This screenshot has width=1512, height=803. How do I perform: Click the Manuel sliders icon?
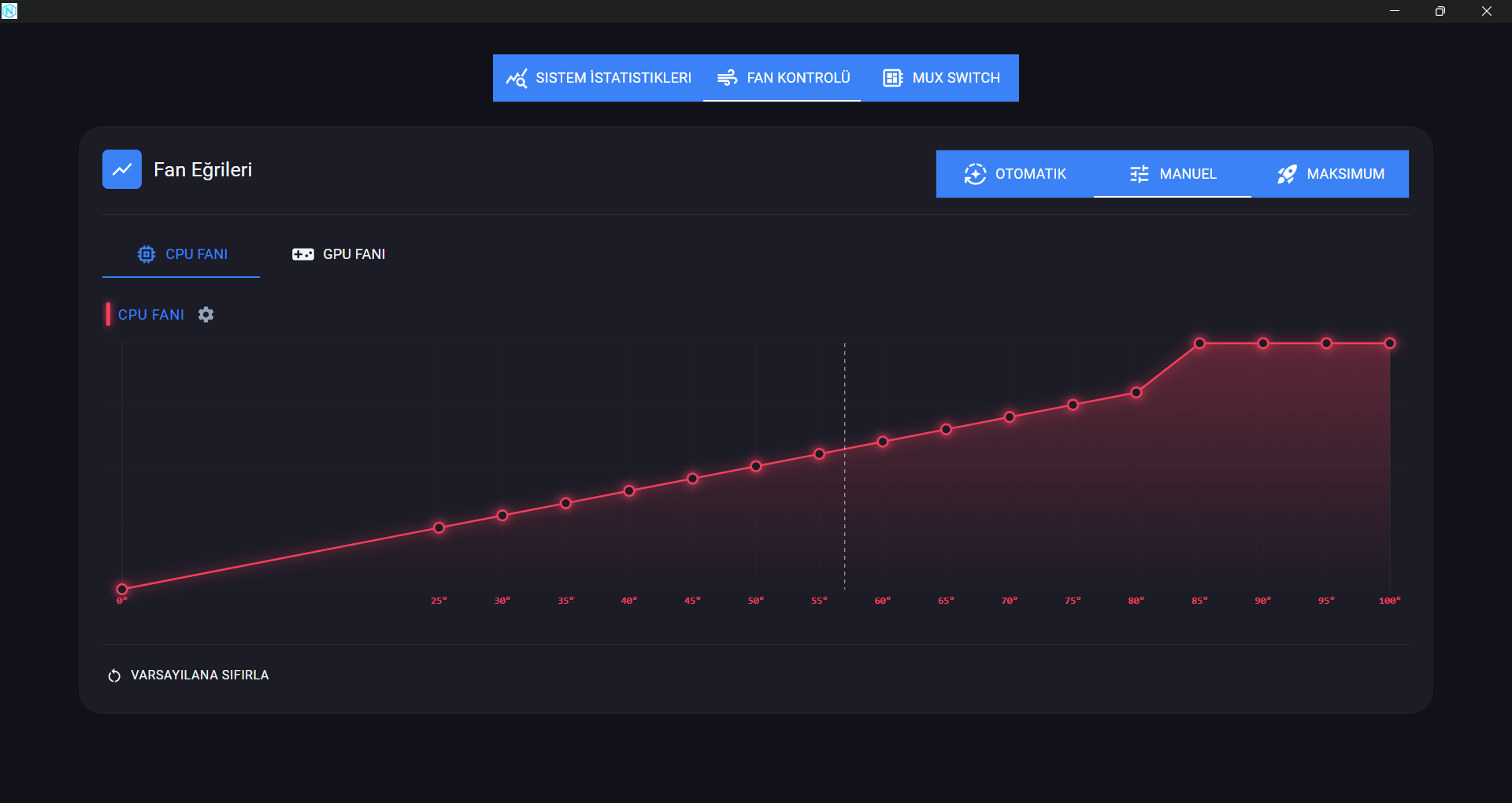coord(1140,174)
